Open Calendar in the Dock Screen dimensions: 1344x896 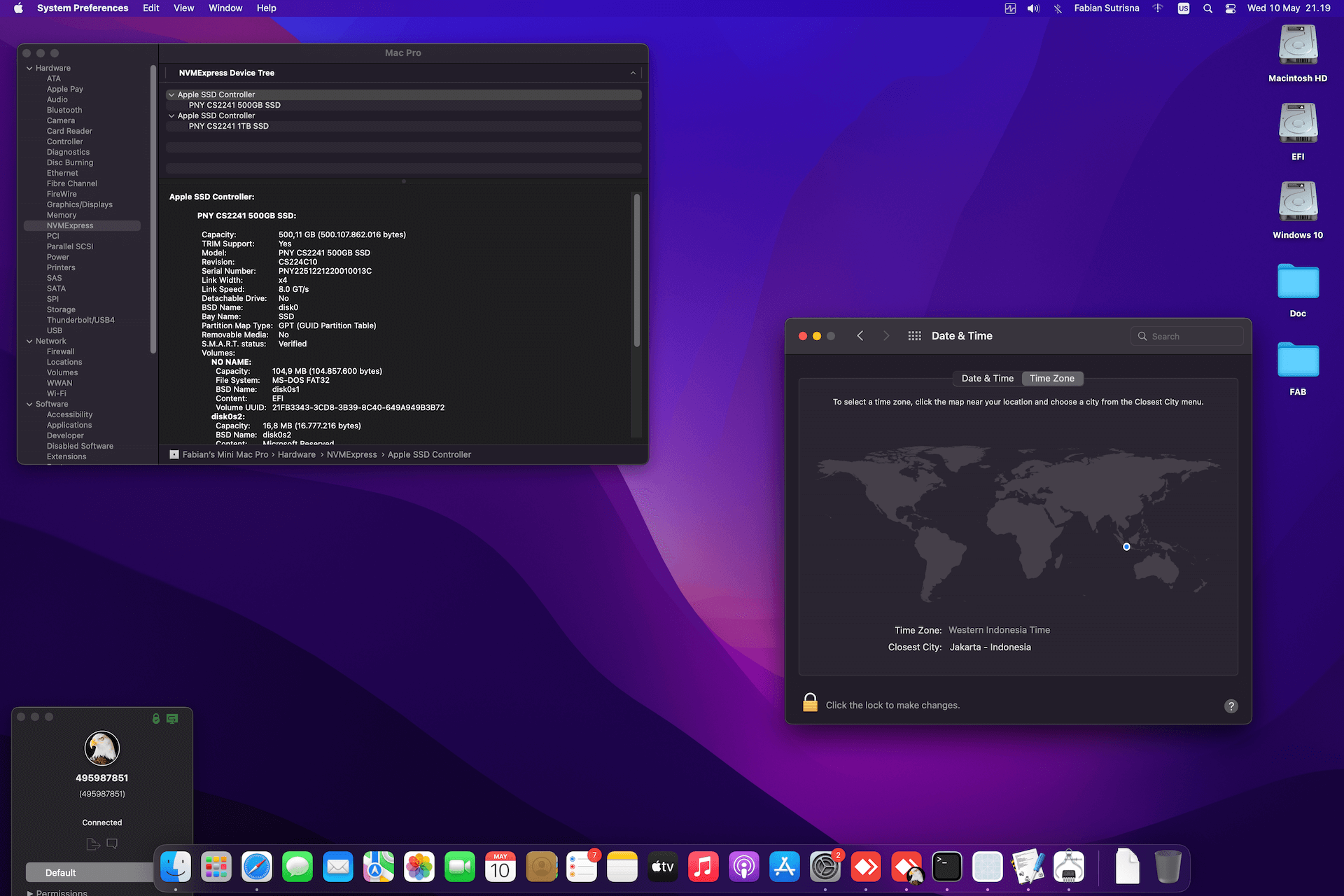(500, 868)
